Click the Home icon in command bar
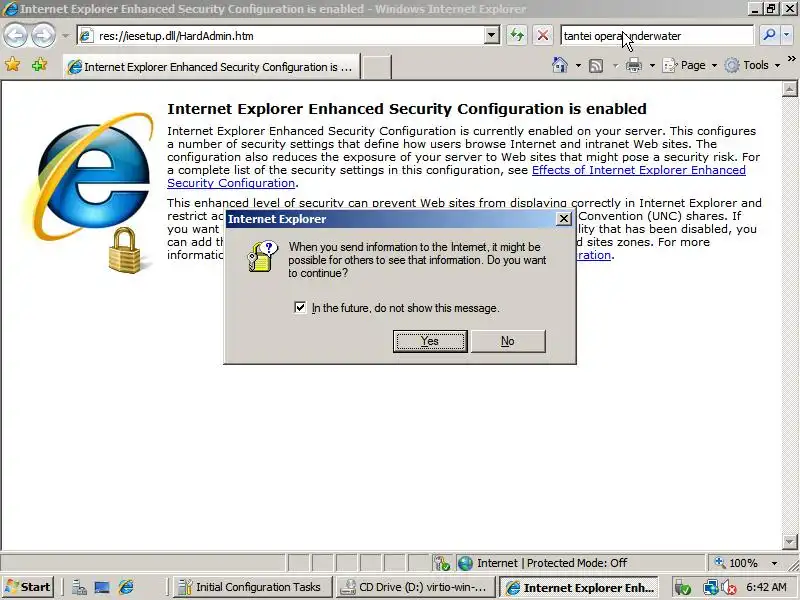800x600 pixels. tap(560, 65)
